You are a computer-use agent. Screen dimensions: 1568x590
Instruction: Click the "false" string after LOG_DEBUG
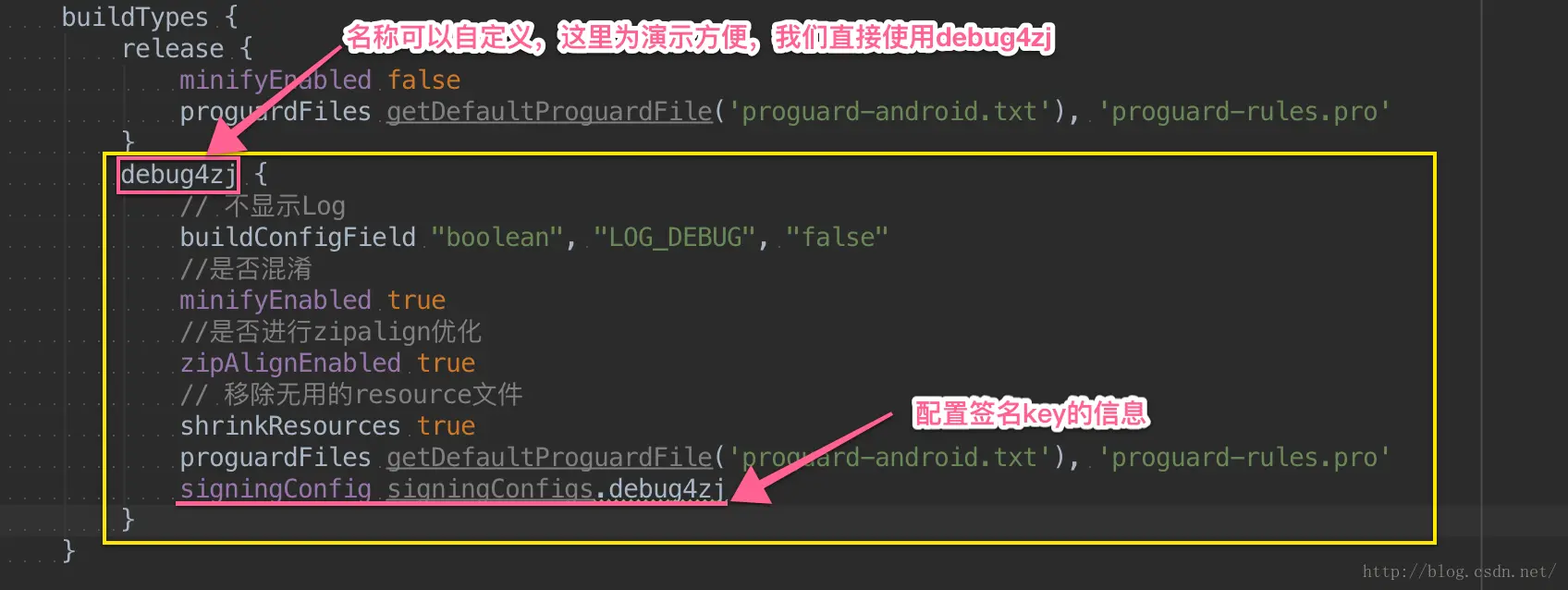click(837, 238)
